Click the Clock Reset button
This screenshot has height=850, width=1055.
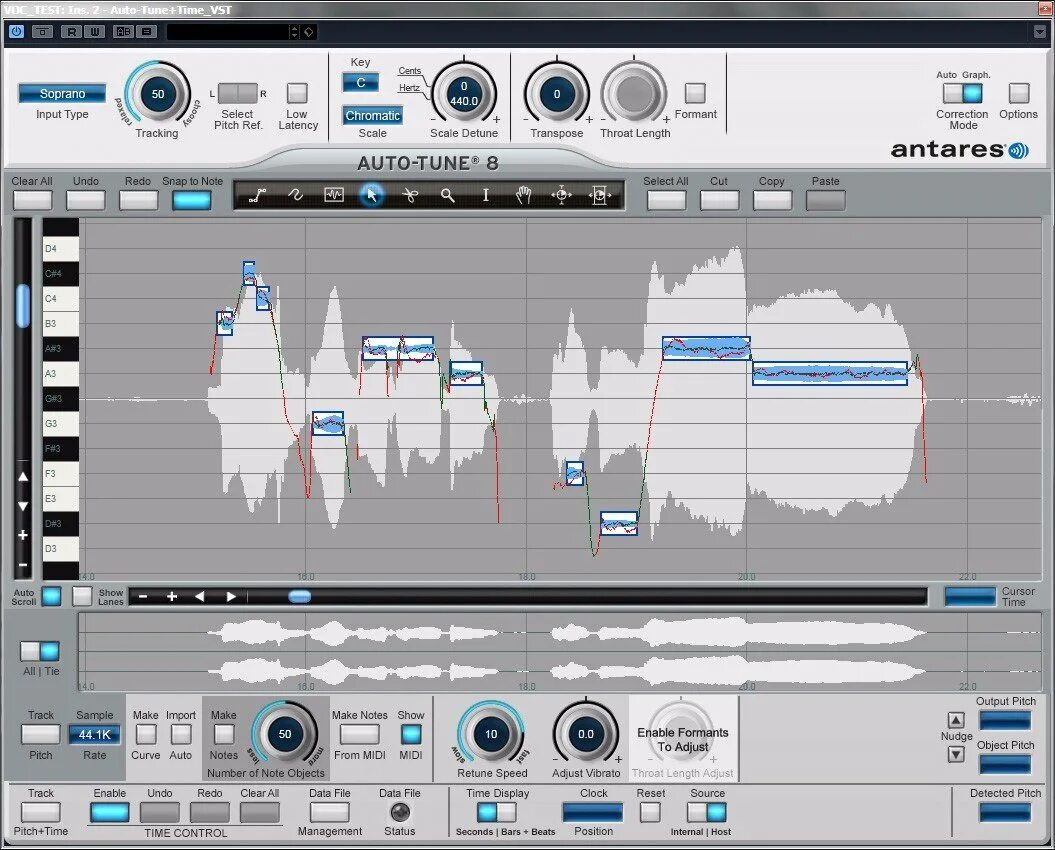(650, 812)
